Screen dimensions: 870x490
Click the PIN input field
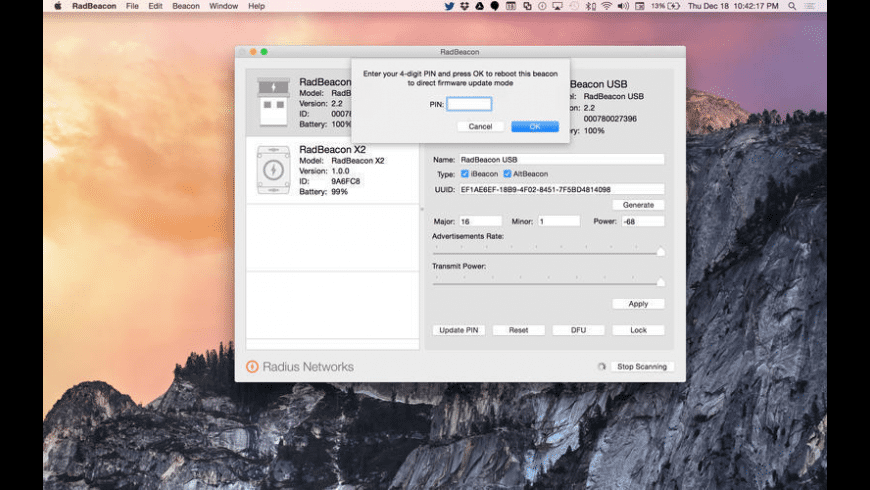pos(469,104)
